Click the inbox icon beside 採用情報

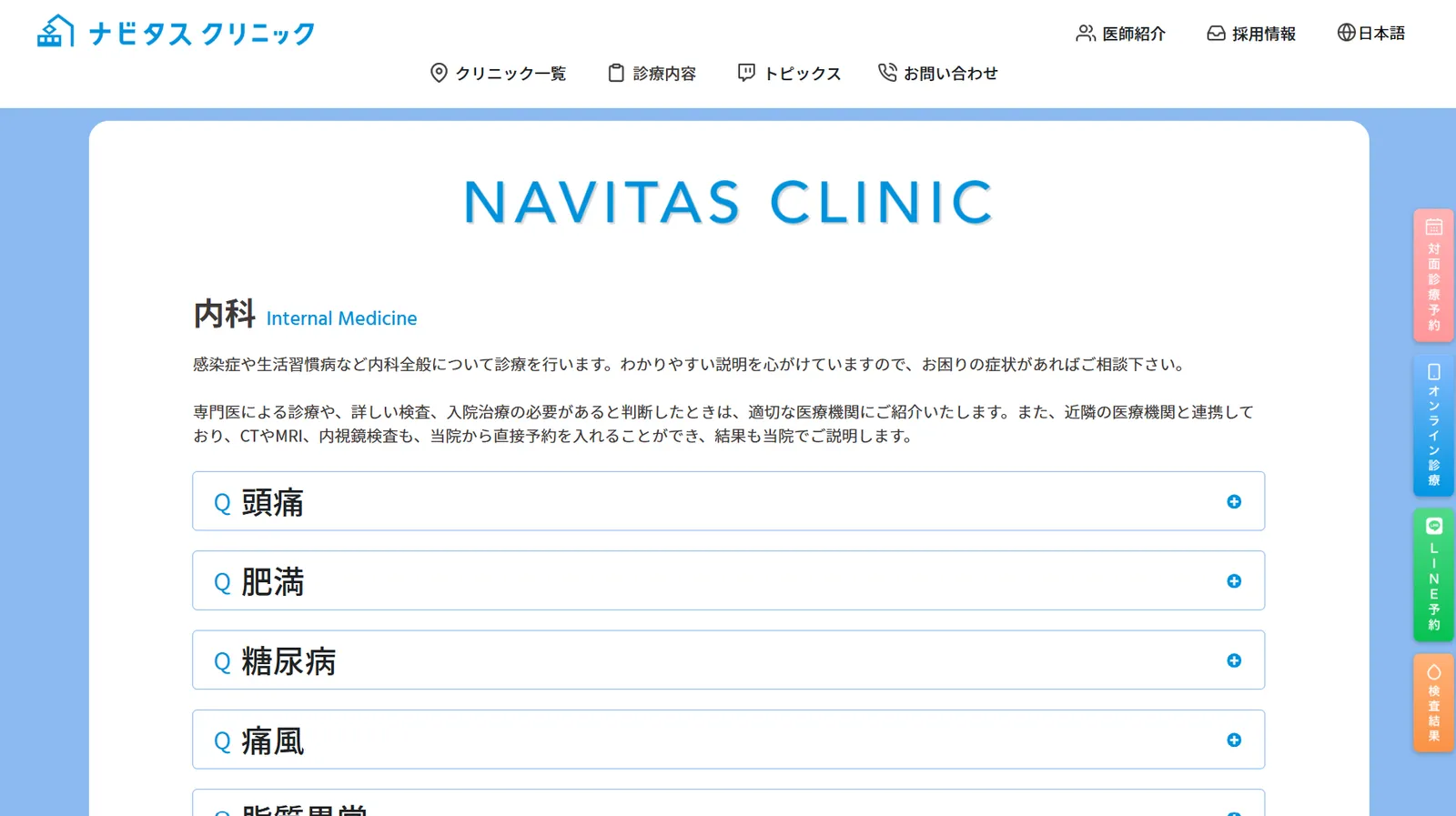(1216, 34)
